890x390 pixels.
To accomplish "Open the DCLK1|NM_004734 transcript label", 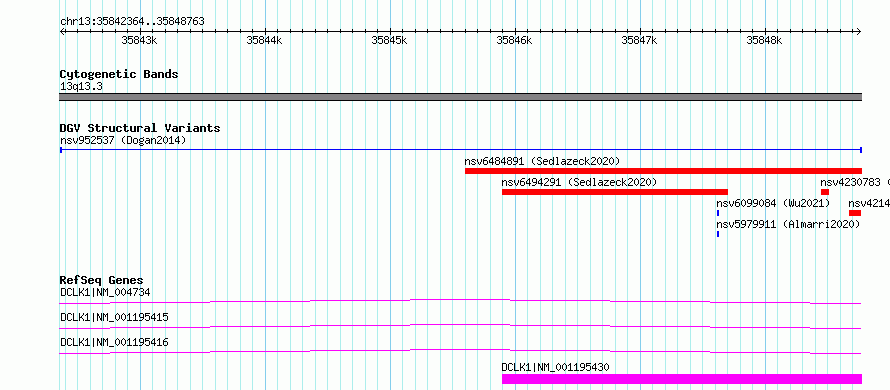I will [x=105, y=292].
